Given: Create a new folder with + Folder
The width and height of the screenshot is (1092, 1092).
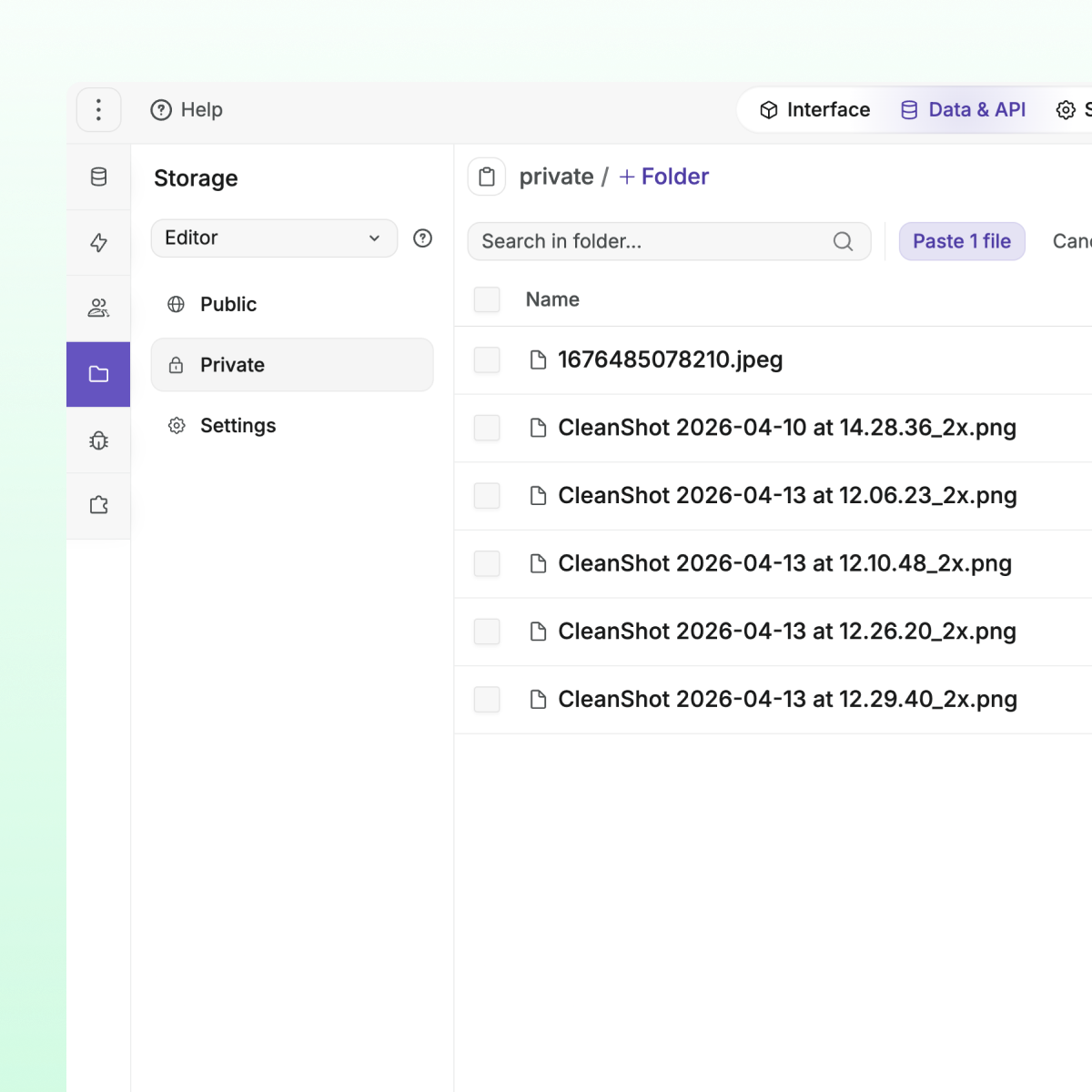Looking at the screenshot, I should [663, 176].
